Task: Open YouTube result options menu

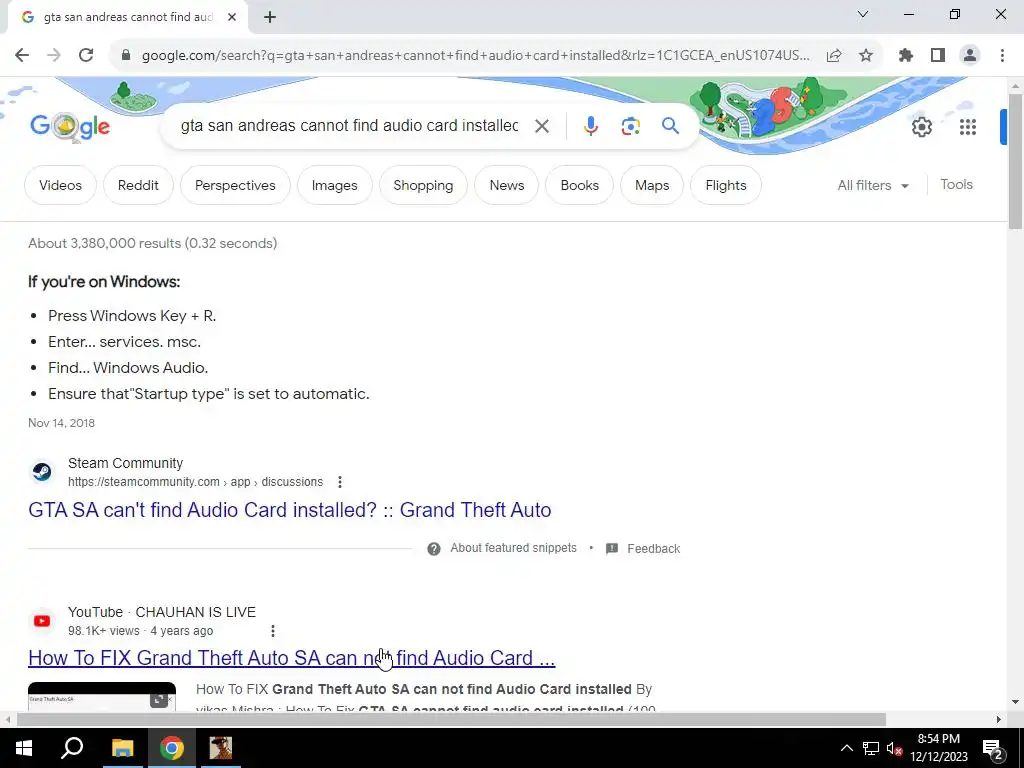Action: (272, 631)
